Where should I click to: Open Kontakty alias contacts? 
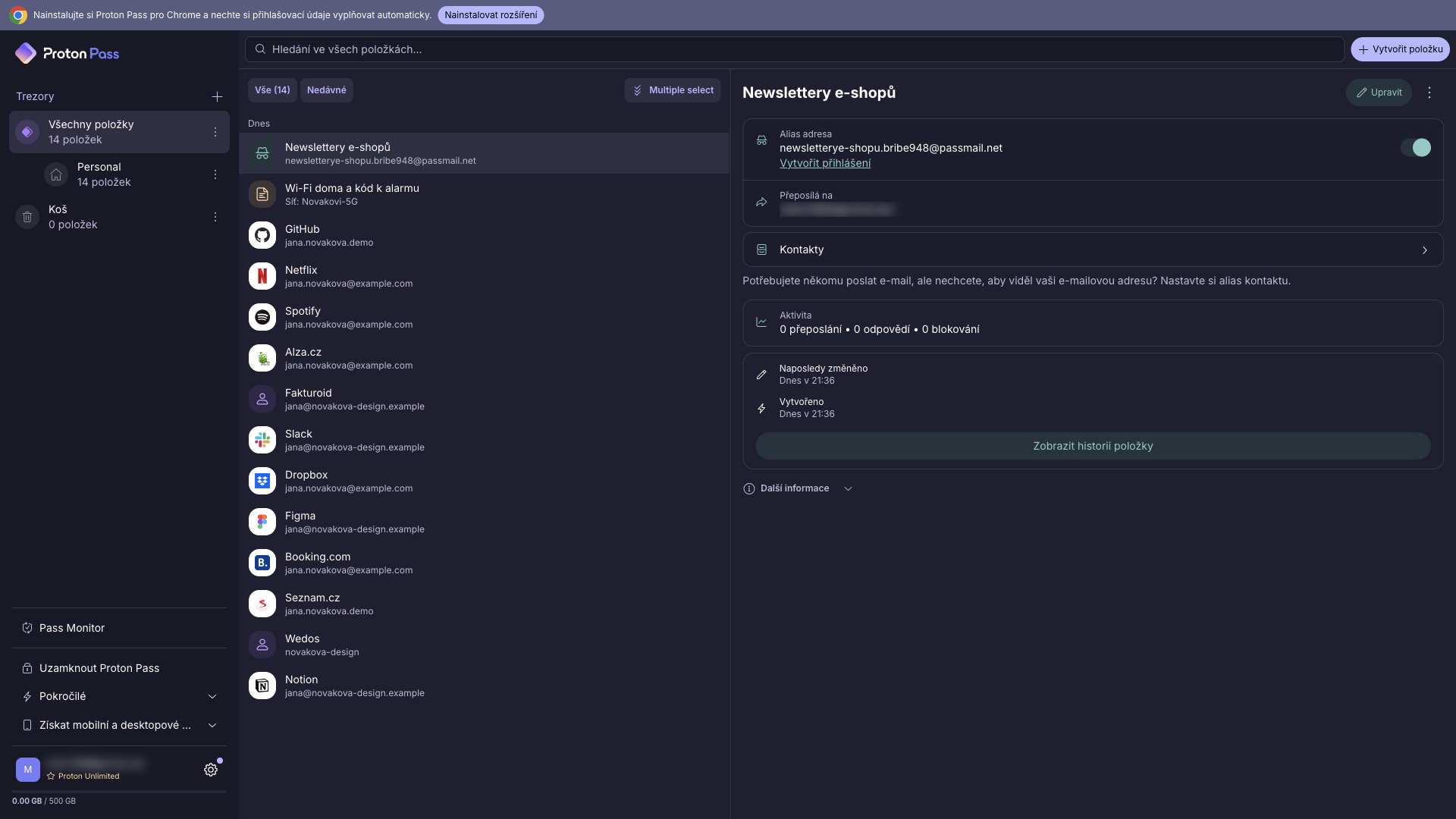pos(1093,249)
